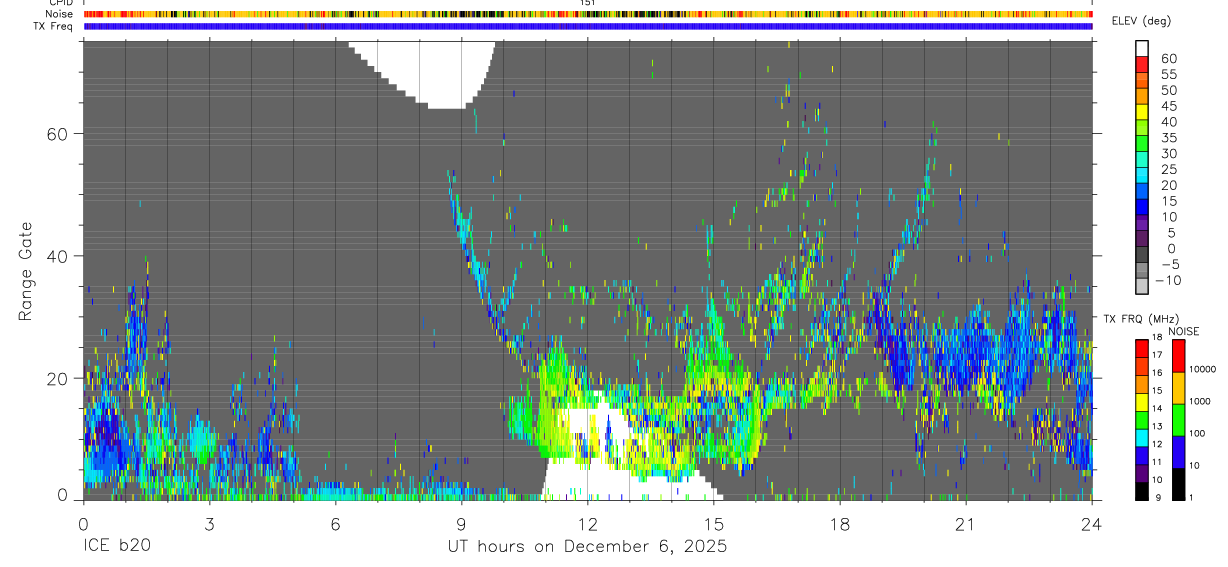This screenshot has width=1228, height=567.
Task: Select the '16' label on TX FRQ colorbar
Action: click(x=1156, y=374)
